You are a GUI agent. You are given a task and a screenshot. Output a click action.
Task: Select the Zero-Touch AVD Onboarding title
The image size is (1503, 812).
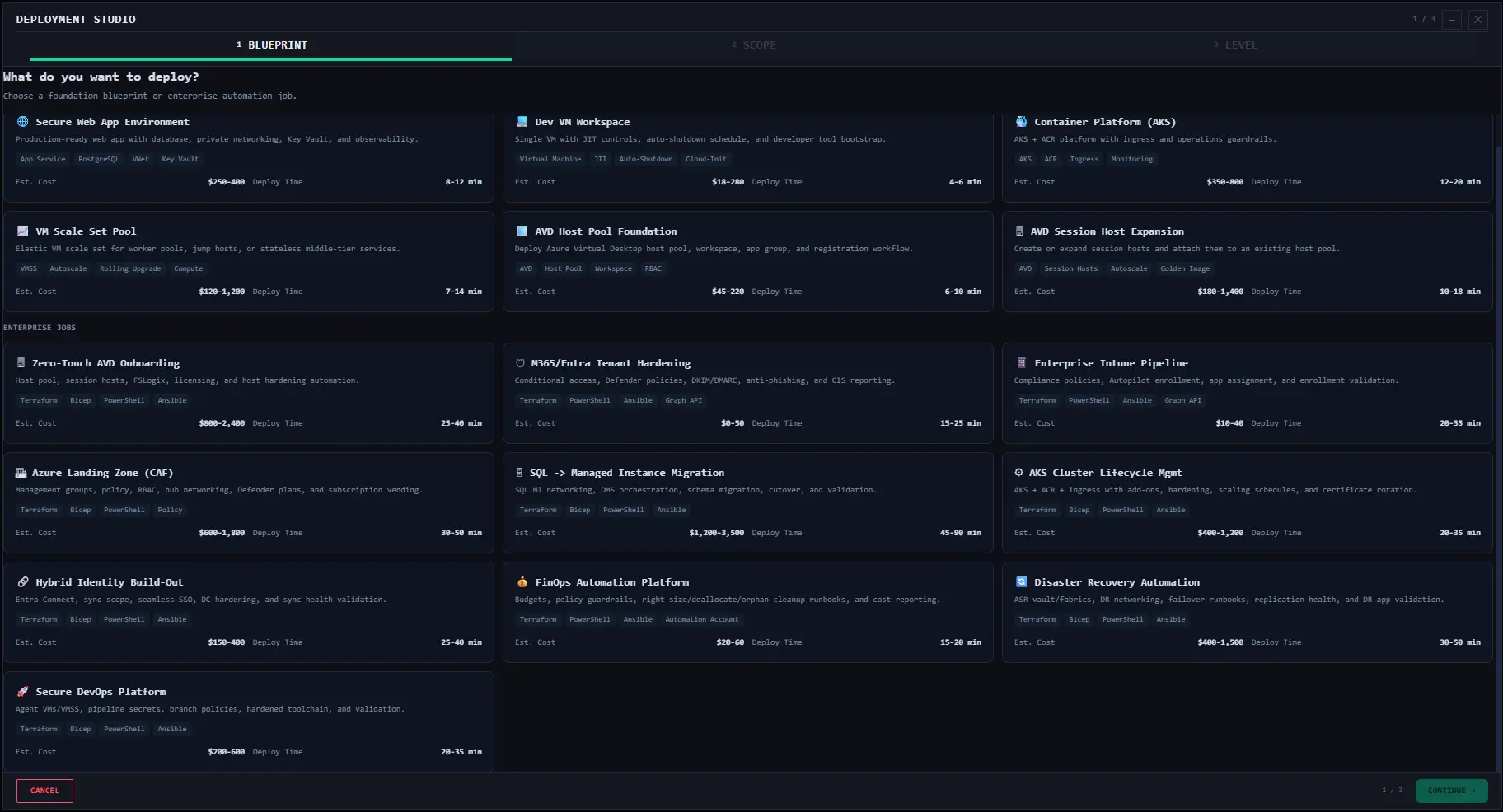[x=105, y=363]
